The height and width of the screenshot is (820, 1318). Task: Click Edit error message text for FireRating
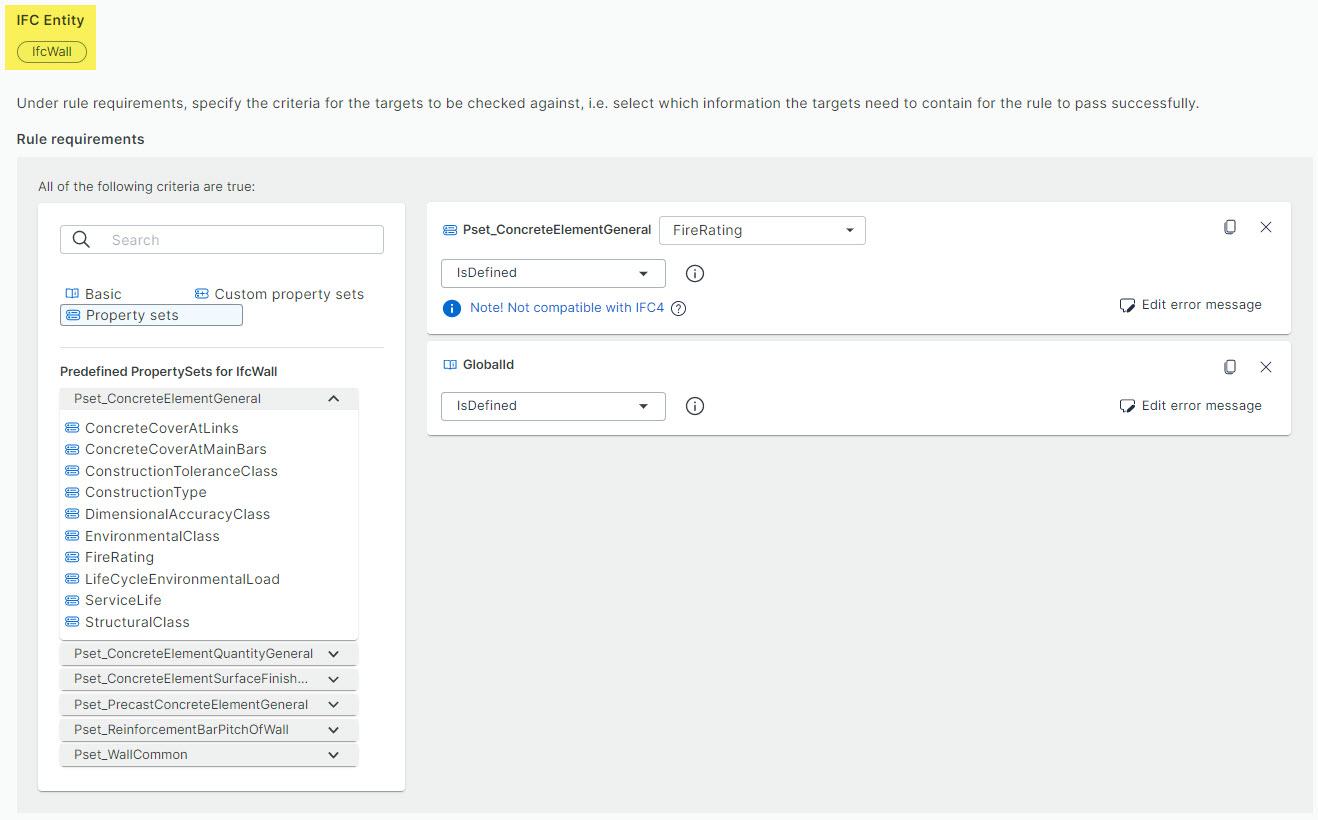coord(1202,305)
